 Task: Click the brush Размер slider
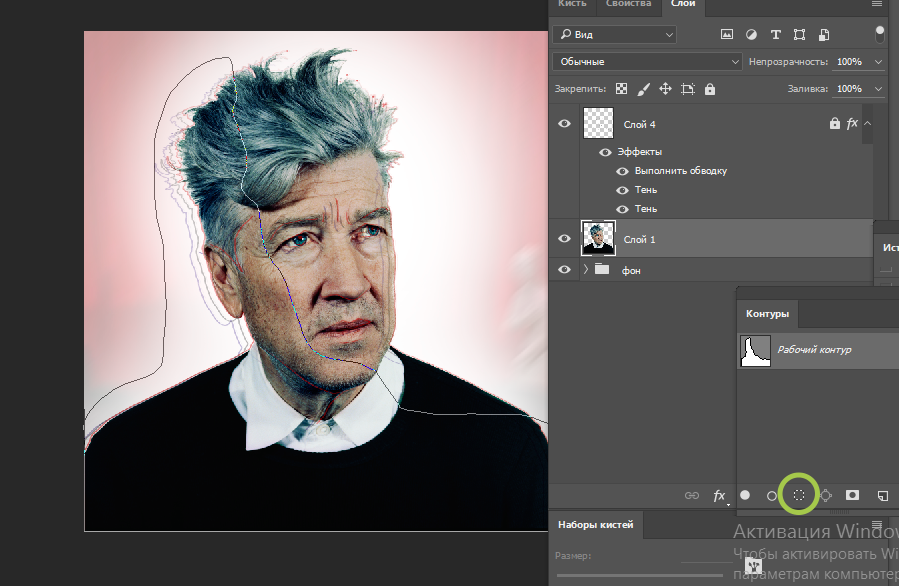click(x=640, y=575)
